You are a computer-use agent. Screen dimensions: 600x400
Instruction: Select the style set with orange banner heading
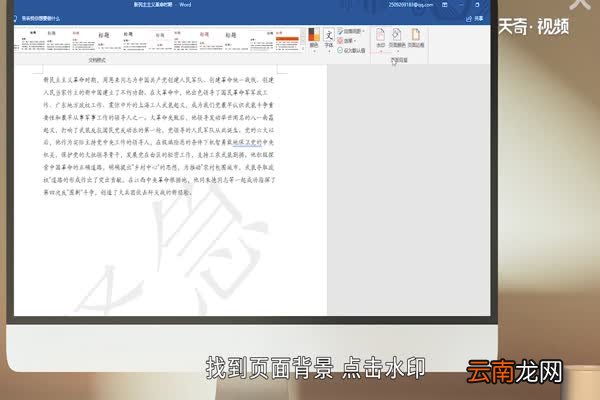pos(287,40)
